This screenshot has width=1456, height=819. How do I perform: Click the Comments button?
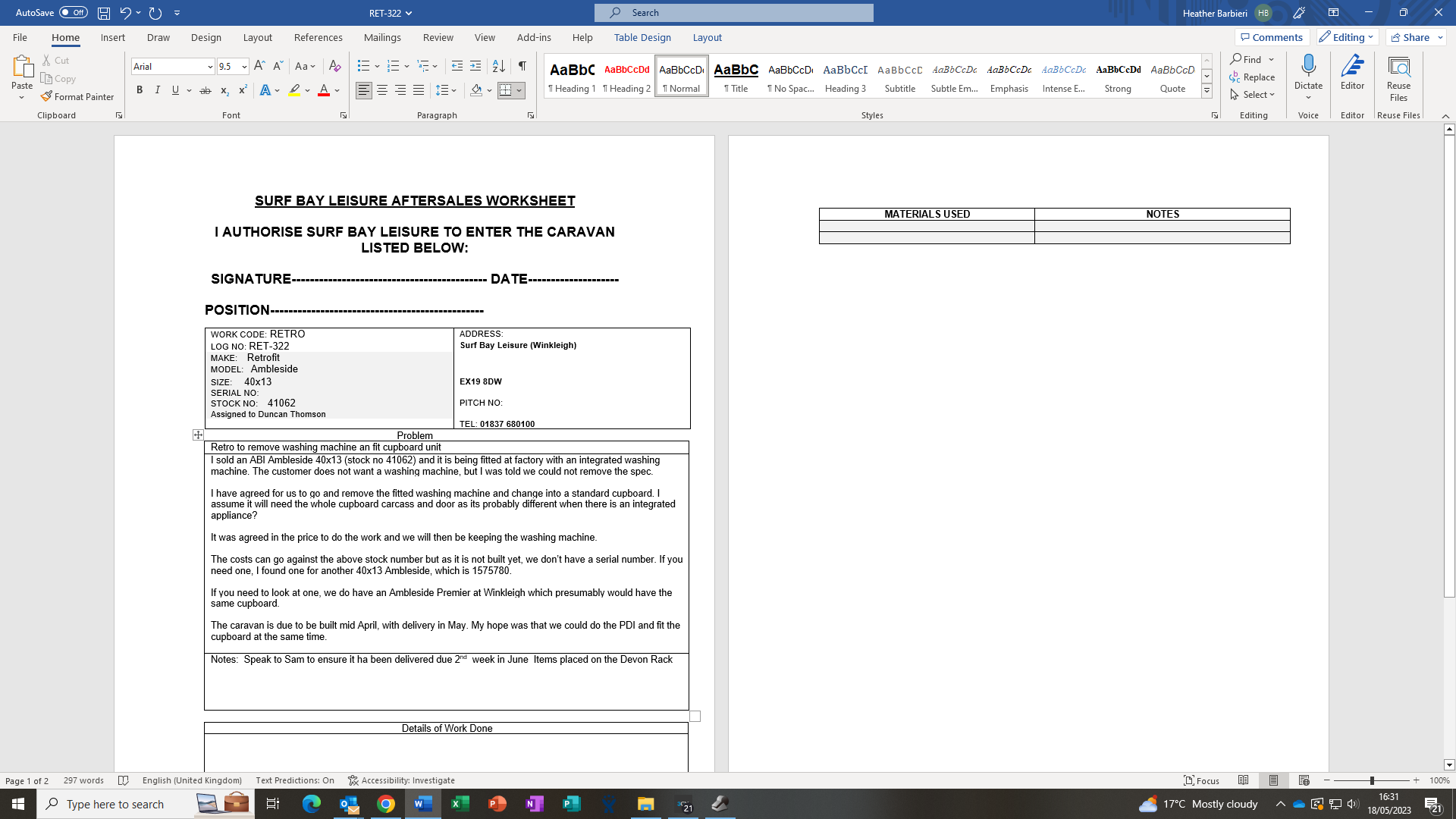[1272, 37]
